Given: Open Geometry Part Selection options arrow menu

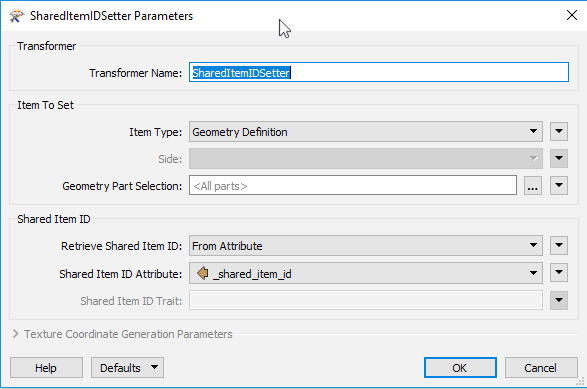Looking at the screenshot, I should pyautogui.click(x=559, y=186).
